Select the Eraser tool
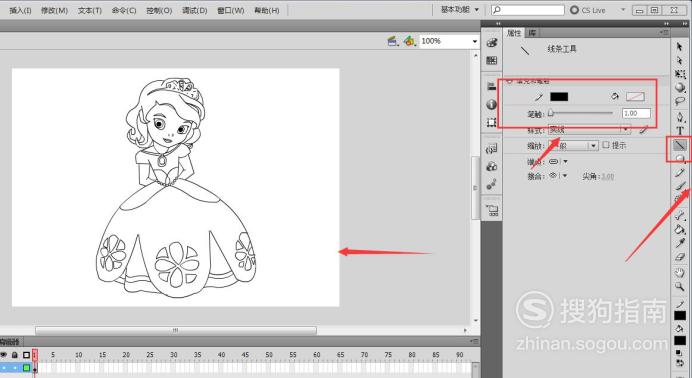This screenshot has height=378, width=692. point(680,257)
